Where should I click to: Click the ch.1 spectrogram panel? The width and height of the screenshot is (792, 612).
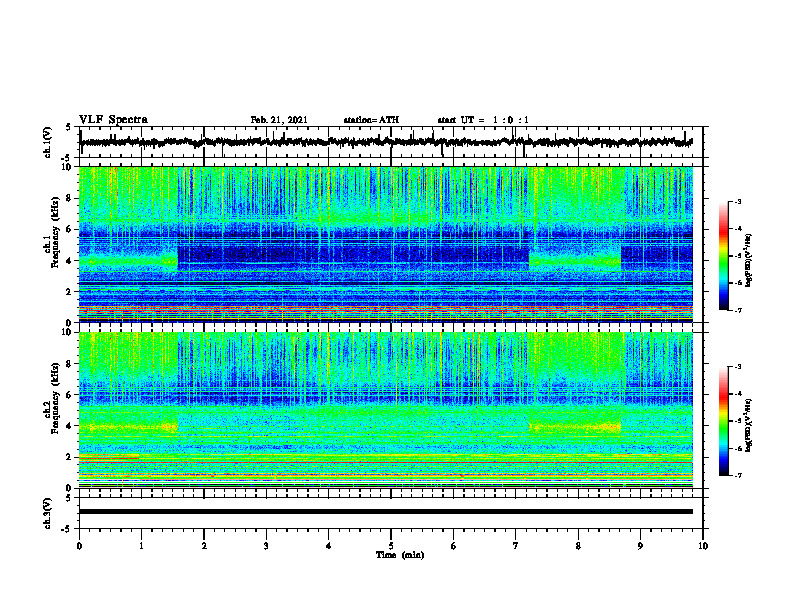click(386, 244)
